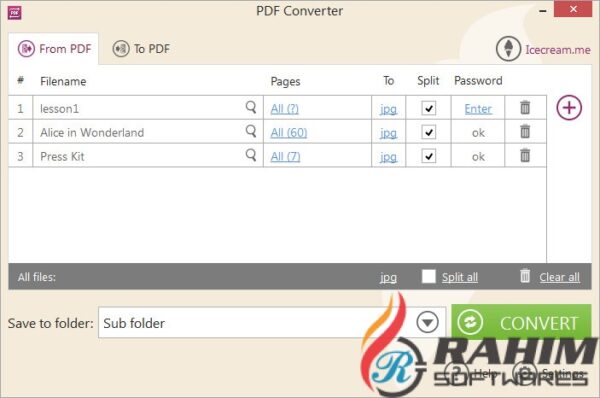Select the lesson1 filename
This screenshot has width=600, height=398.
[59, 109]
